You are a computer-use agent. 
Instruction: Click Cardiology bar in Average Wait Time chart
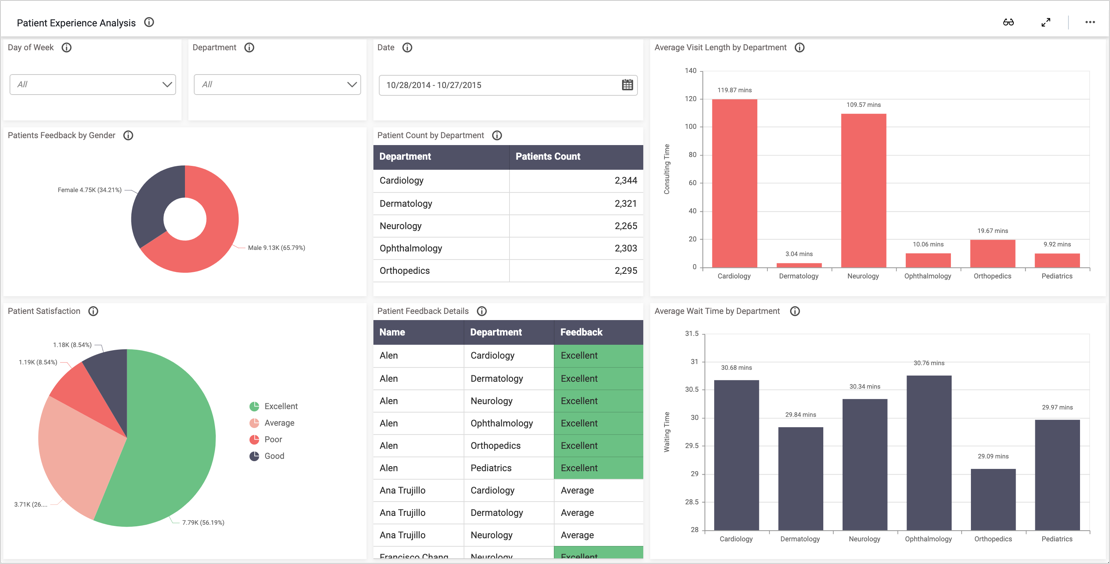click(x=736, y=455)
